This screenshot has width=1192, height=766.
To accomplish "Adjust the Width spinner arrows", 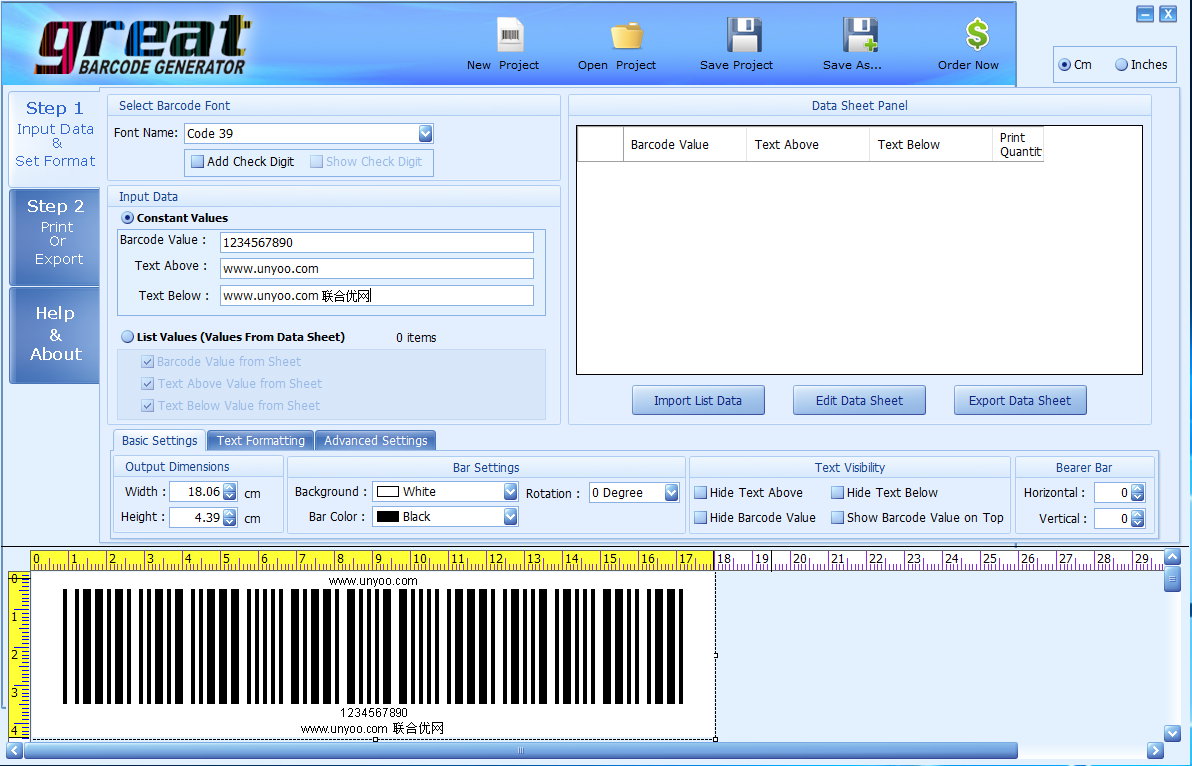I will 230,492.
